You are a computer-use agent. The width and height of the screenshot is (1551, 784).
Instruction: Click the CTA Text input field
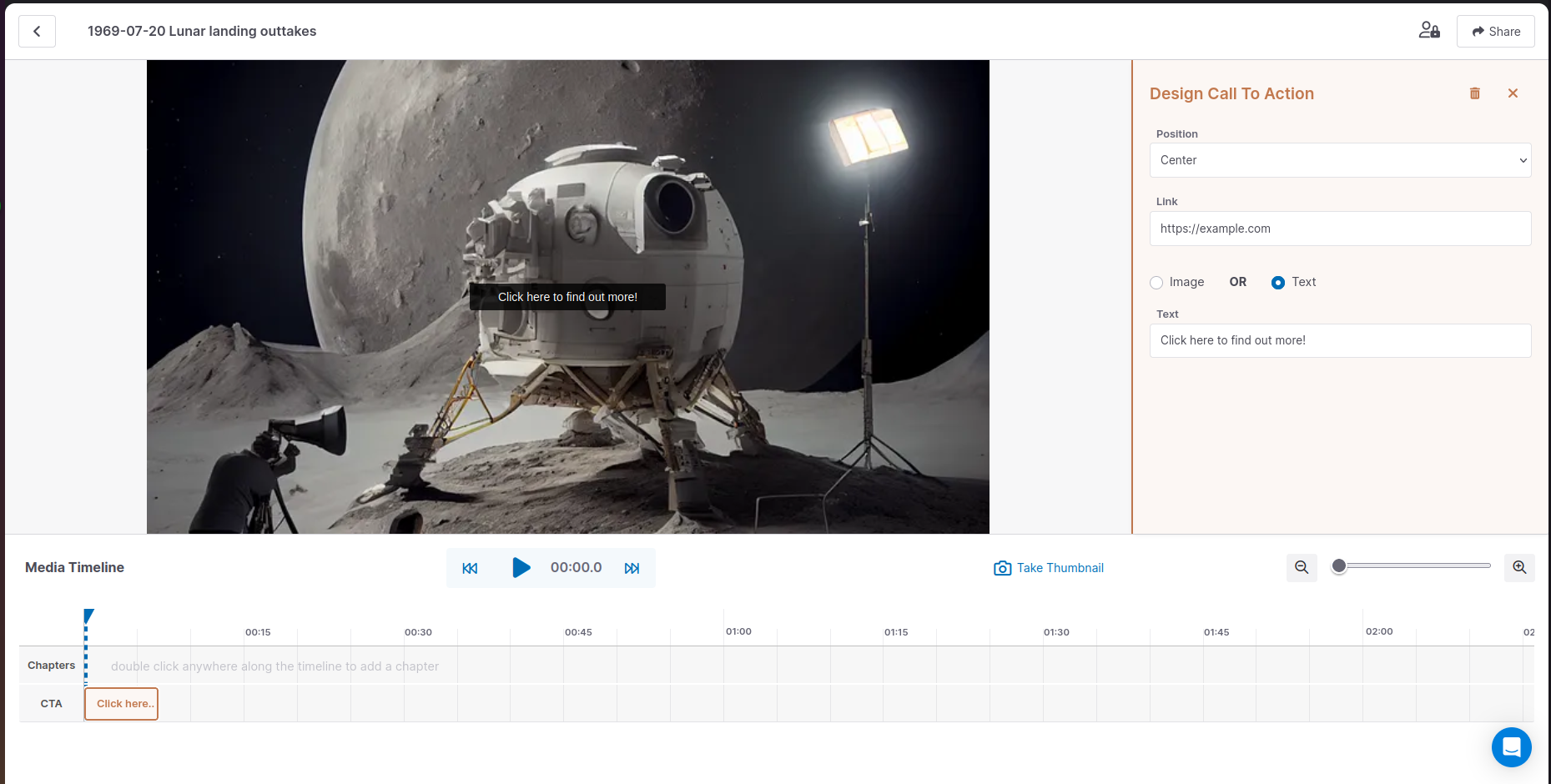click(x=1340, y=340)
